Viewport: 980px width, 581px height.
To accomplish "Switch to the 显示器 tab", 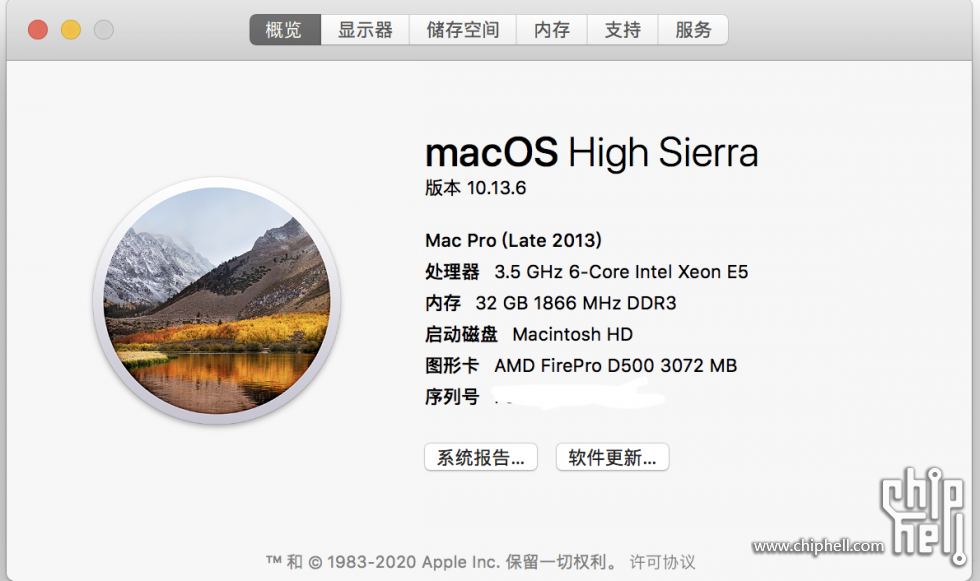I will pos(365,29).
